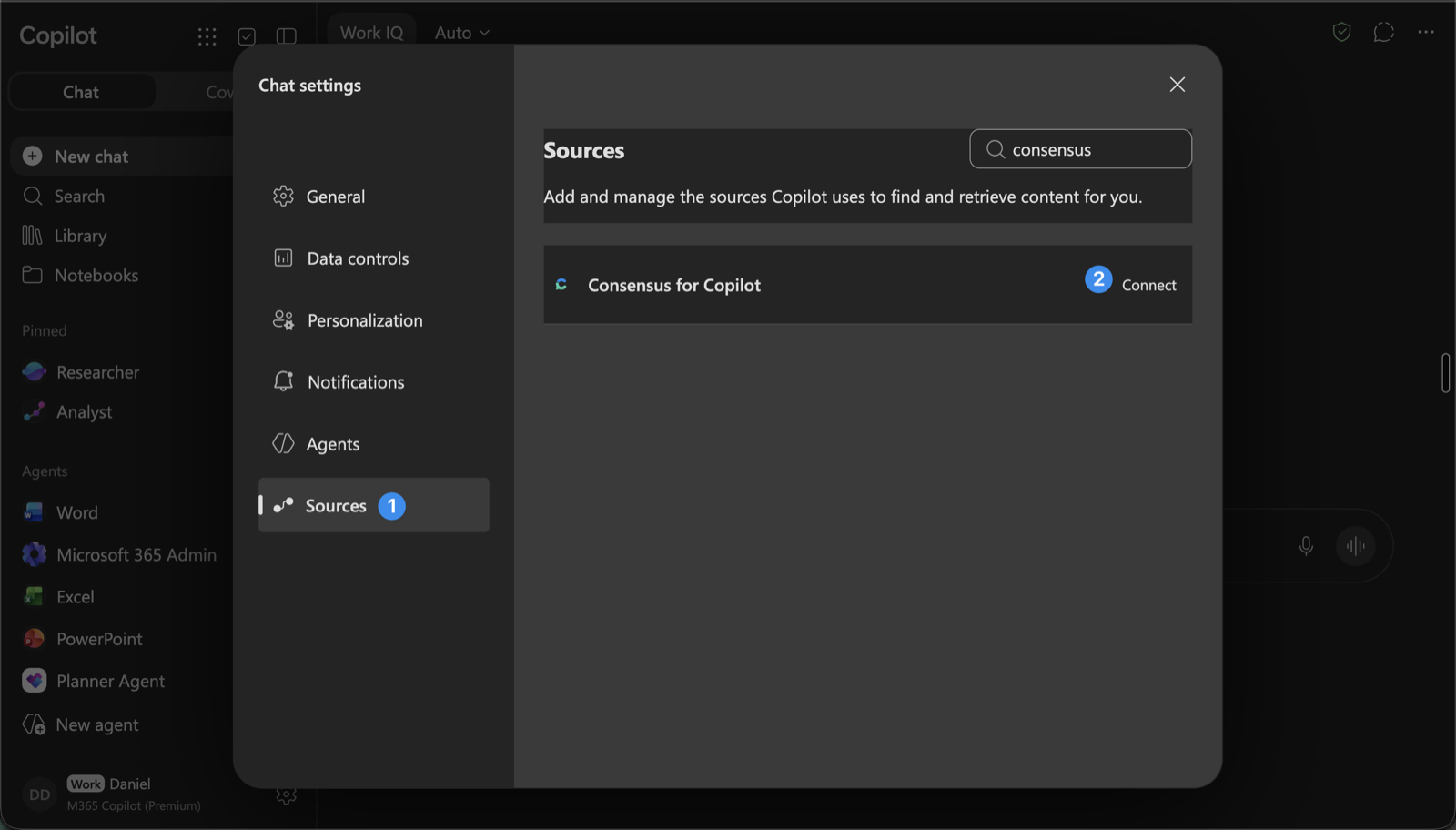Launch the Word agent

click(x=60, y=512)
